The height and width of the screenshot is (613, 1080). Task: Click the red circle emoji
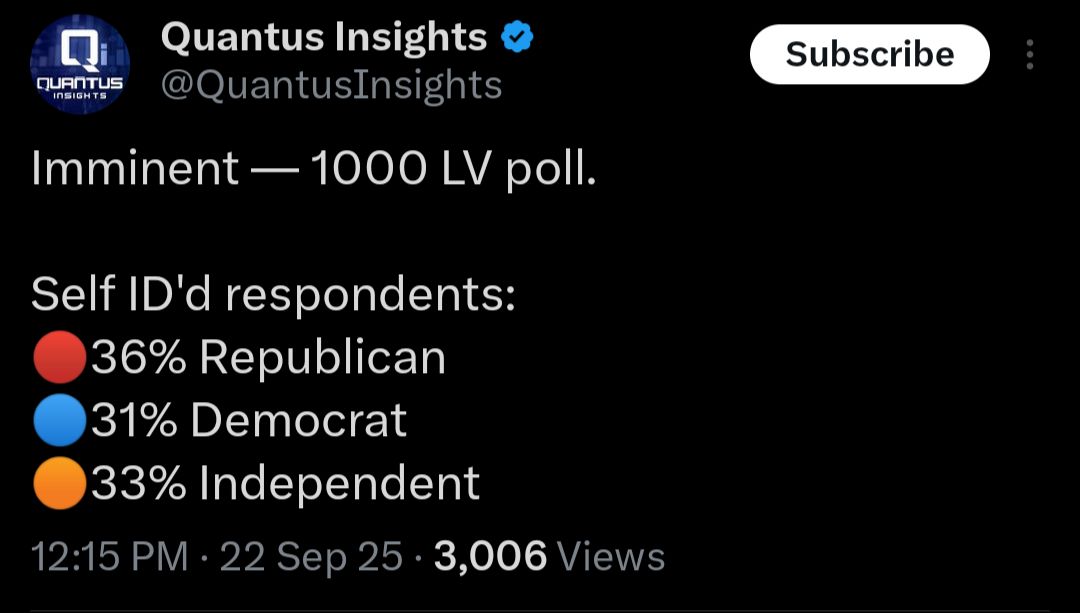point(59,357)
